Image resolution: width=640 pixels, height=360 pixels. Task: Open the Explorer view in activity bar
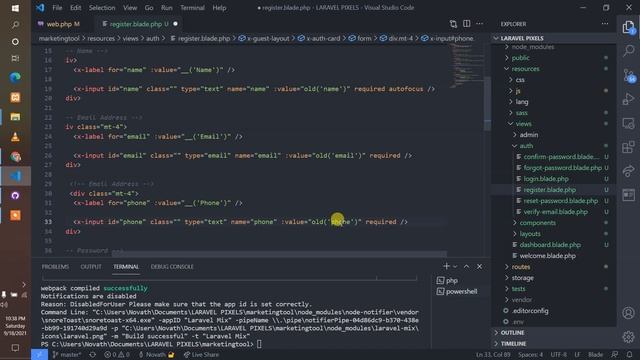(x=629, y=27)
